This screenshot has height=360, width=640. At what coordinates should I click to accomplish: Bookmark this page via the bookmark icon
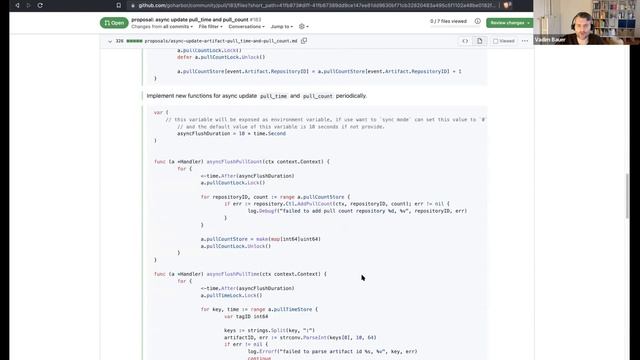(118, 5)
